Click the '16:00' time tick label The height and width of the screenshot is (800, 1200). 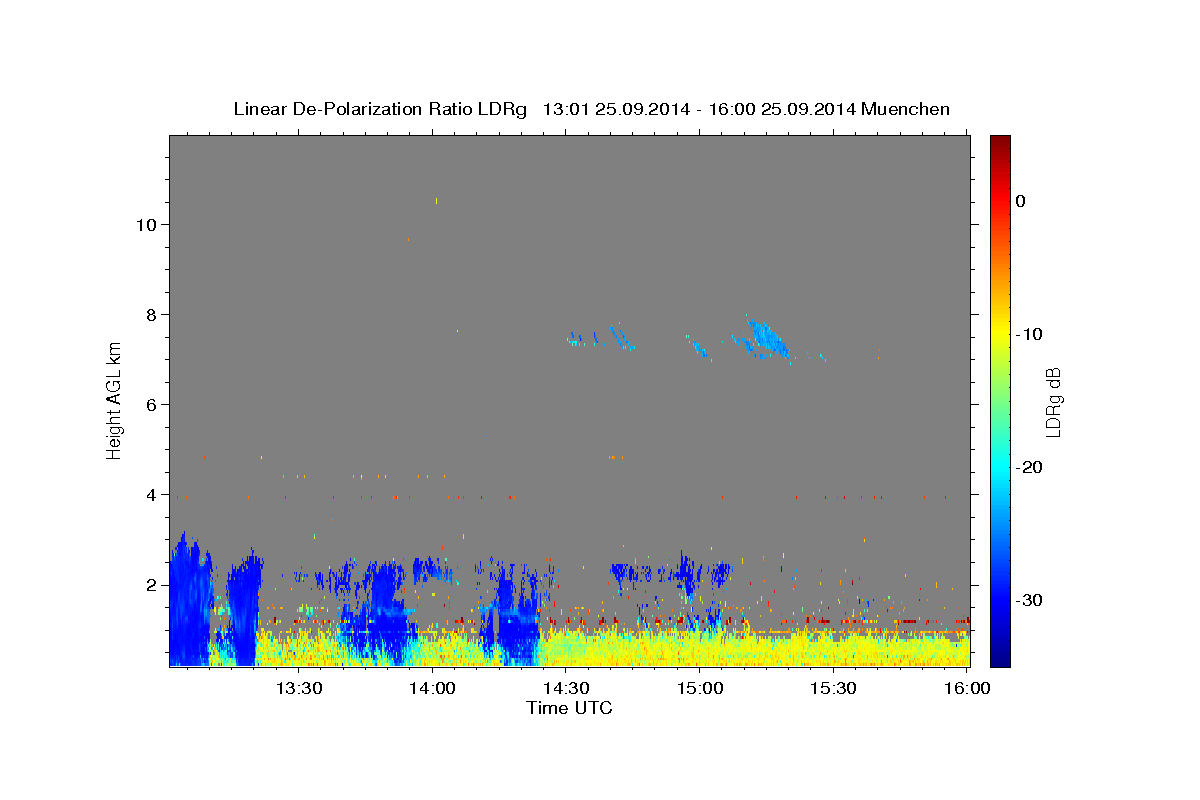click(966, 688)
